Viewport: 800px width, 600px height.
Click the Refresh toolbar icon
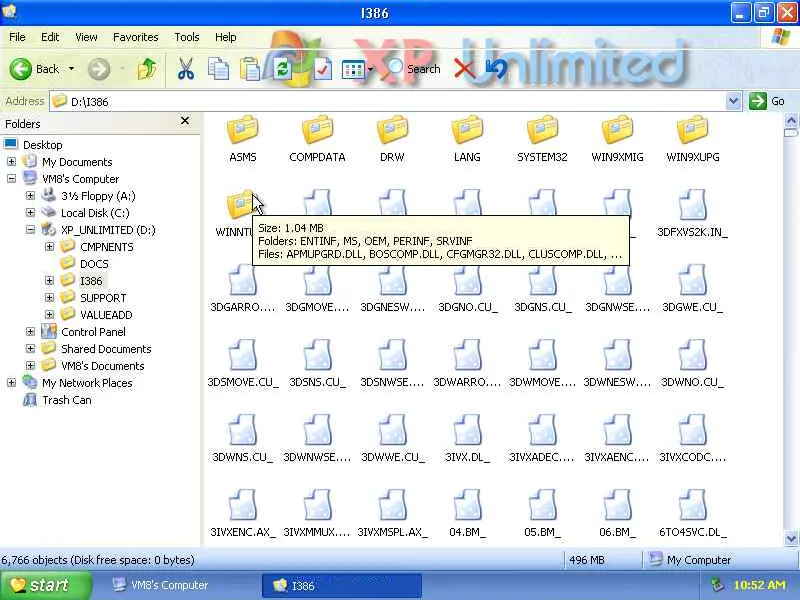[x=282, y=69]
